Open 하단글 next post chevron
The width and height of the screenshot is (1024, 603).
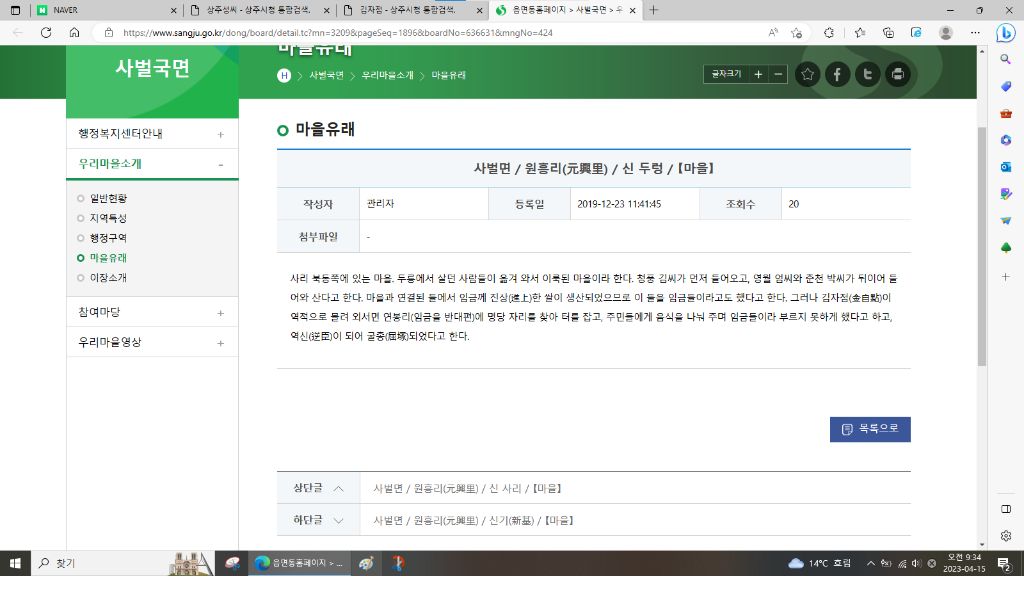tap(338, 521)
